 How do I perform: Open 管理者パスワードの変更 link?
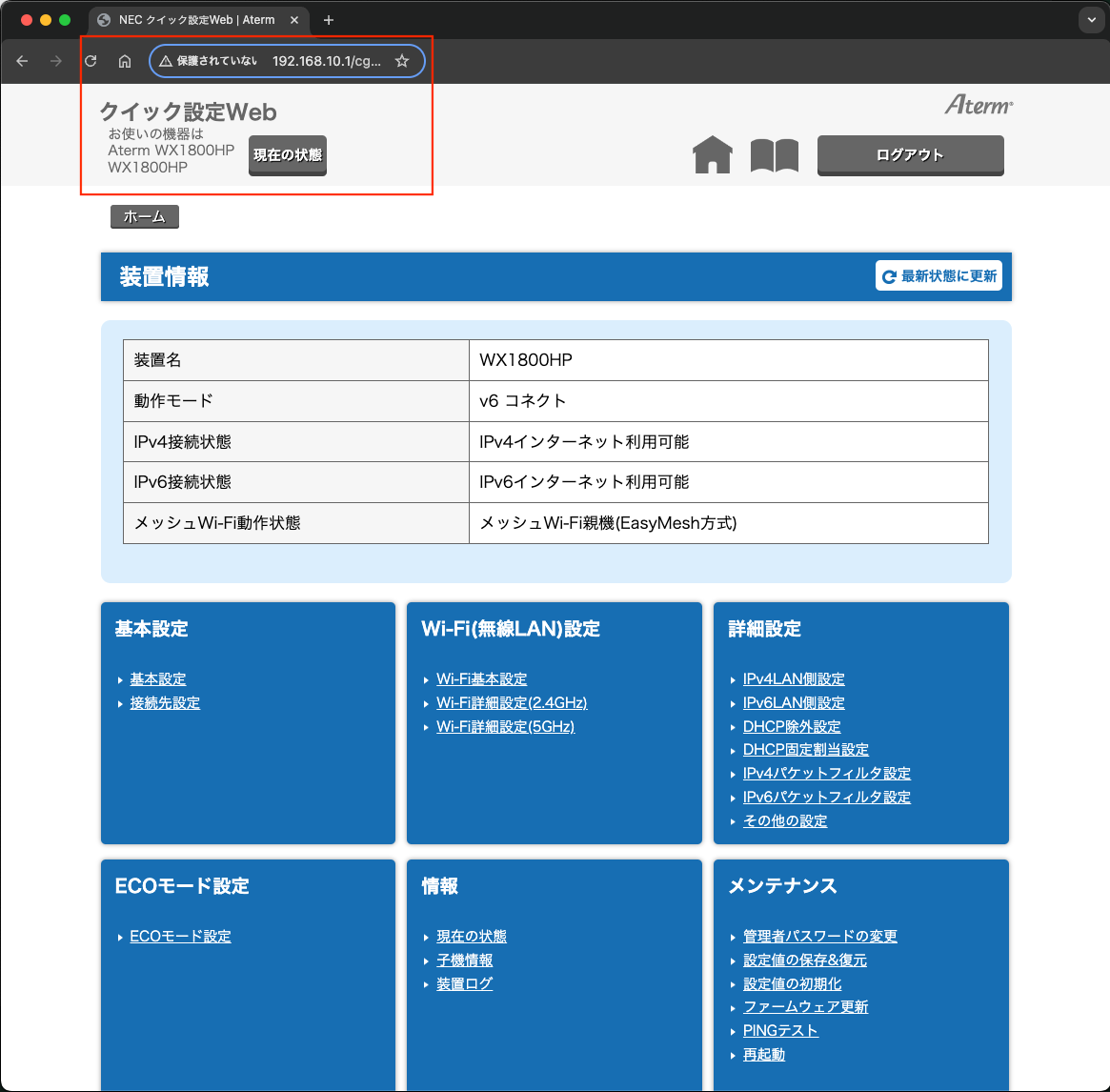819,936
